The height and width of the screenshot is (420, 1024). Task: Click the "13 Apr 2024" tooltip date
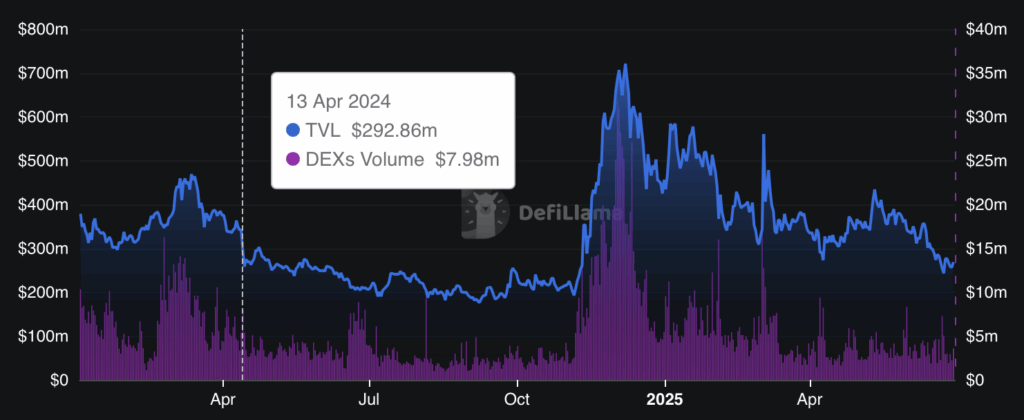pyautogui.click(x=338, y=101)
